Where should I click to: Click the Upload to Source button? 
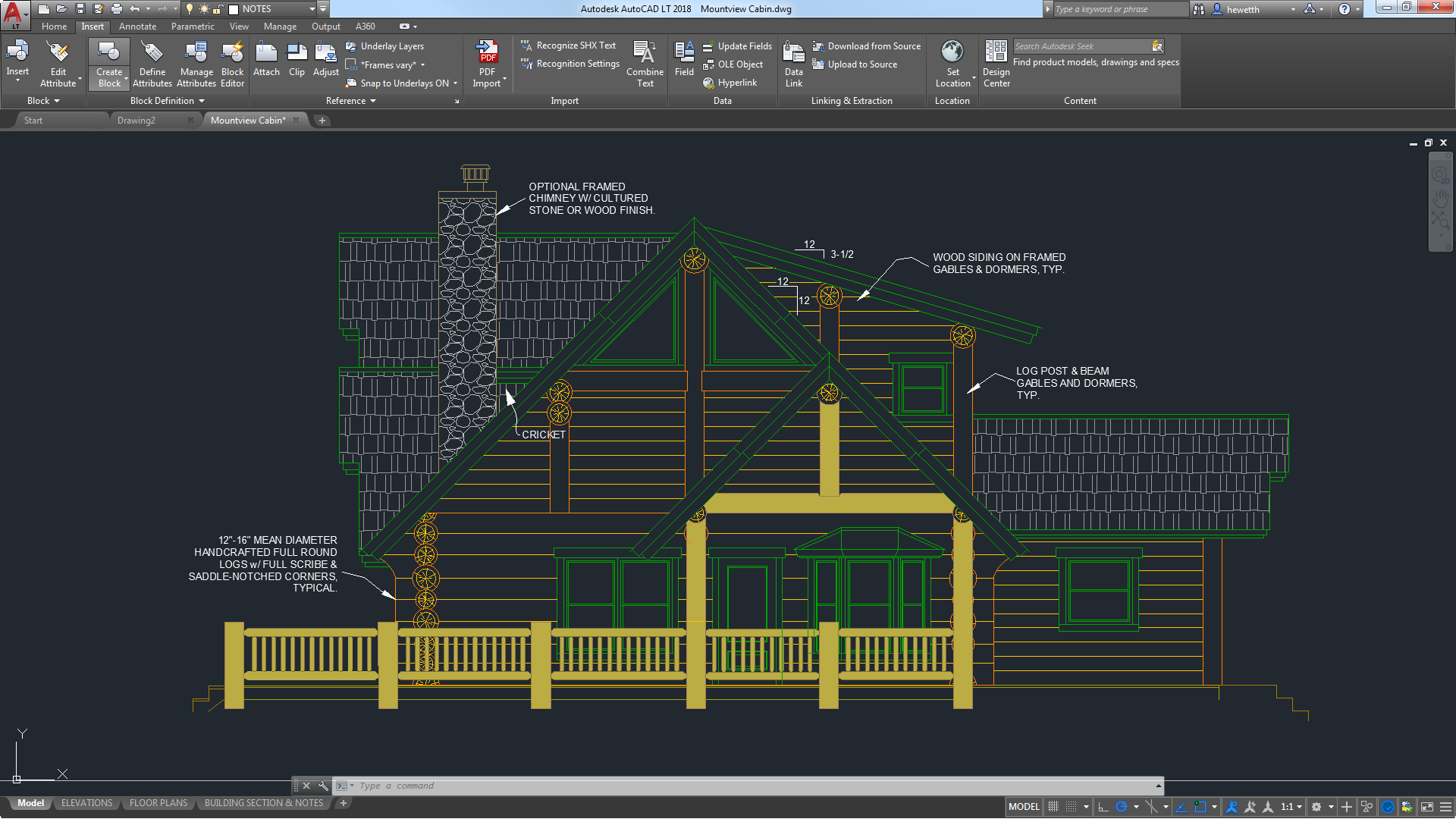pos(861,64)
